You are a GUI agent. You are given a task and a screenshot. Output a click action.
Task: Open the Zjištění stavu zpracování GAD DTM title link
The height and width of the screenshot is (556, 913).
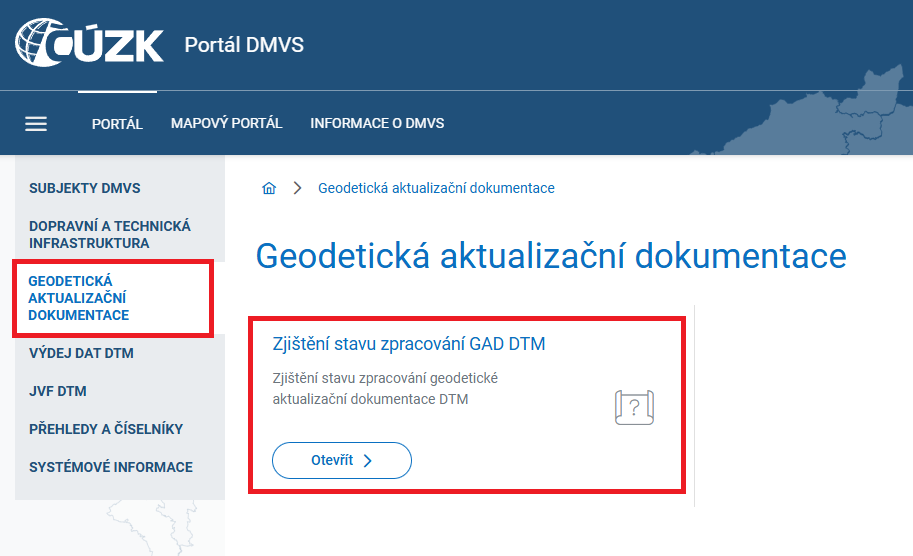[x=409, y=344]
